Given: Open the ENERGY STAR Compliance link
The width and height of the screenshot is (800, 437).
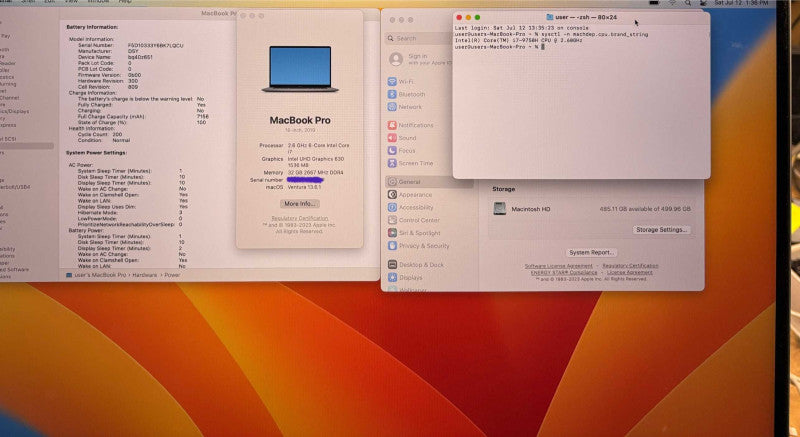Looking at the screenshot, I should tap(564, 272).
